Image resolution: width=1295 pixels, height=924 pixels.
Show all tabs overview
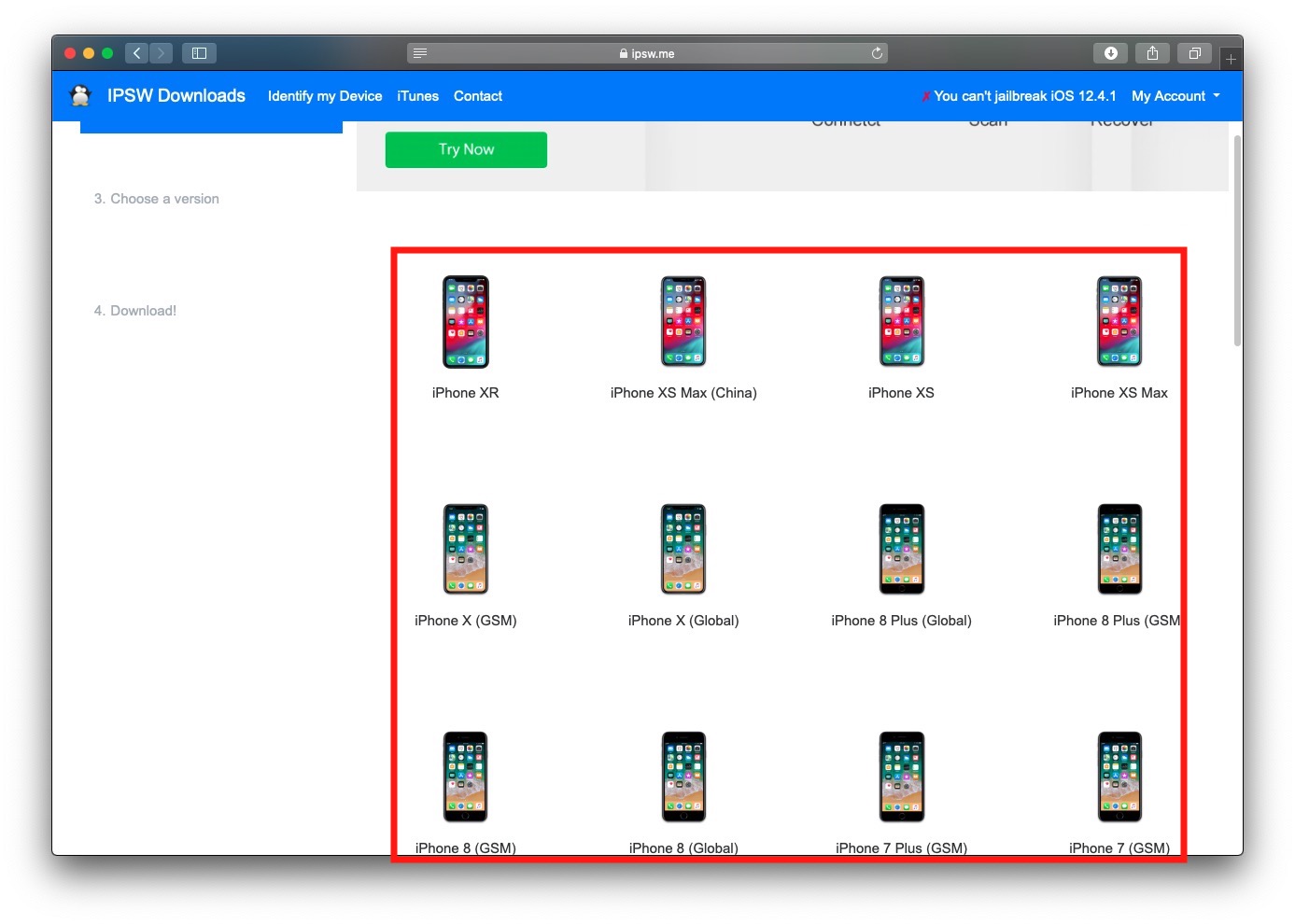(1194, 53)
